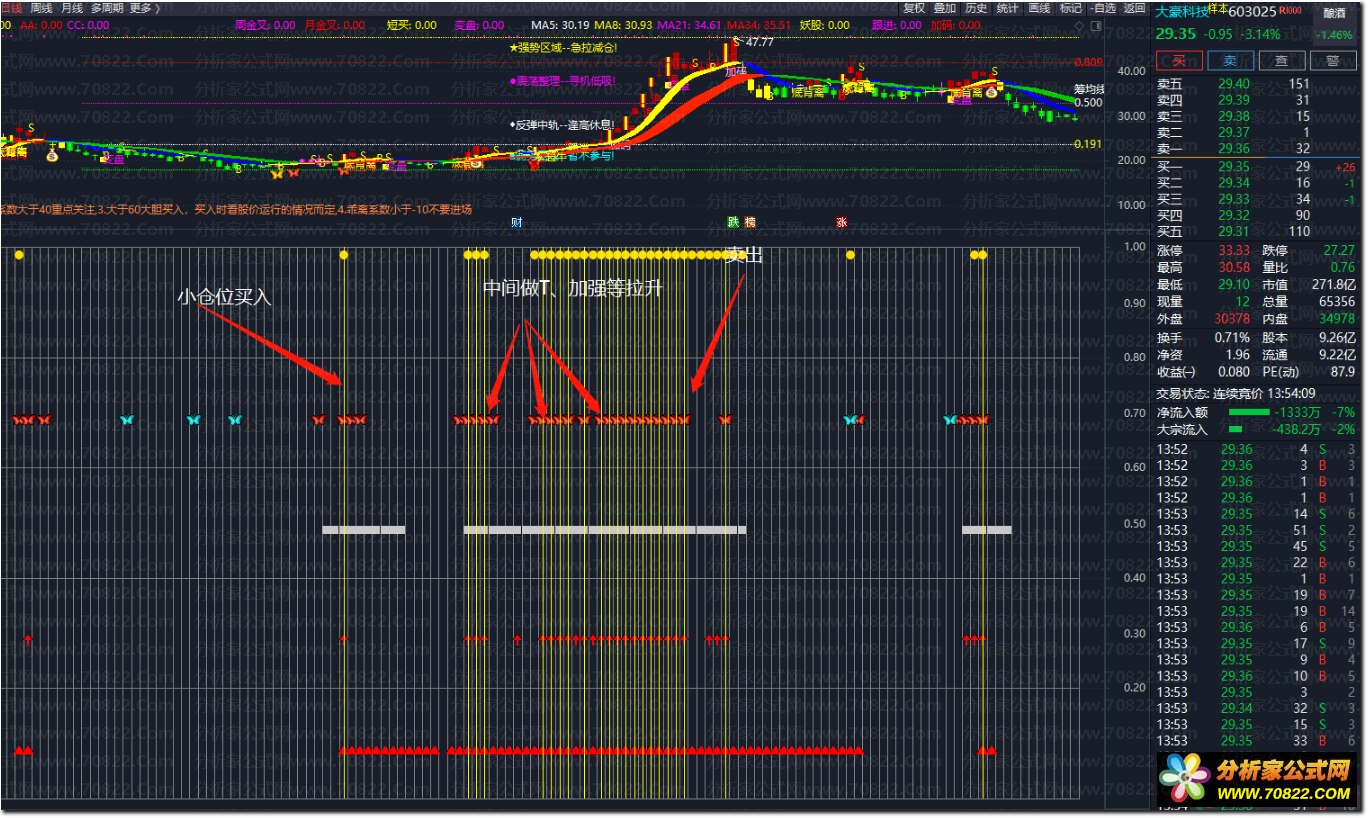This screenshot has width=1369, height=818.
Task: Select the 卖一 row at 29.36
Action: [1256, 148]
